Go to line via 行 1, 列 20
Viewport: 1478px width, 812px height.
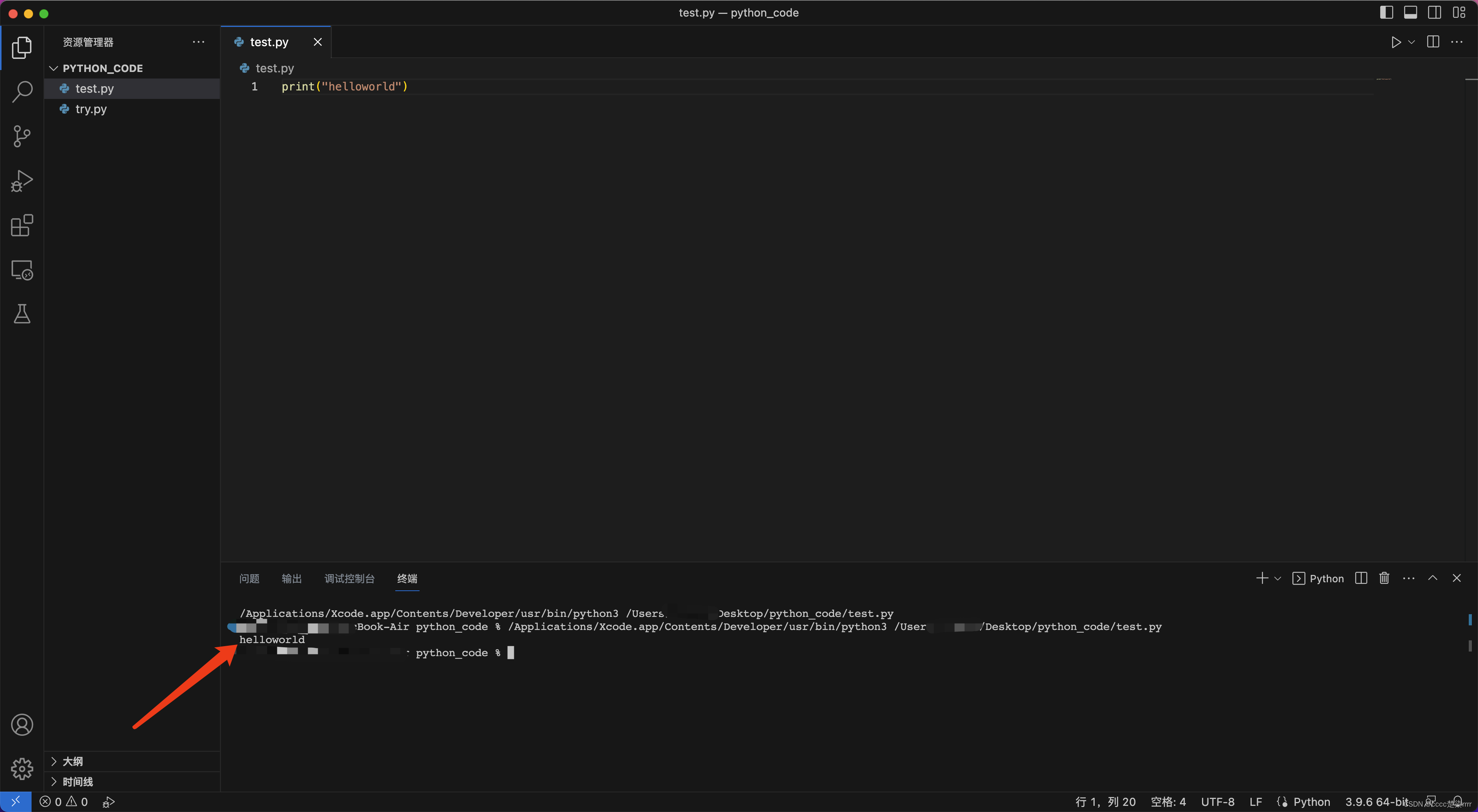tap(1105, 802)
